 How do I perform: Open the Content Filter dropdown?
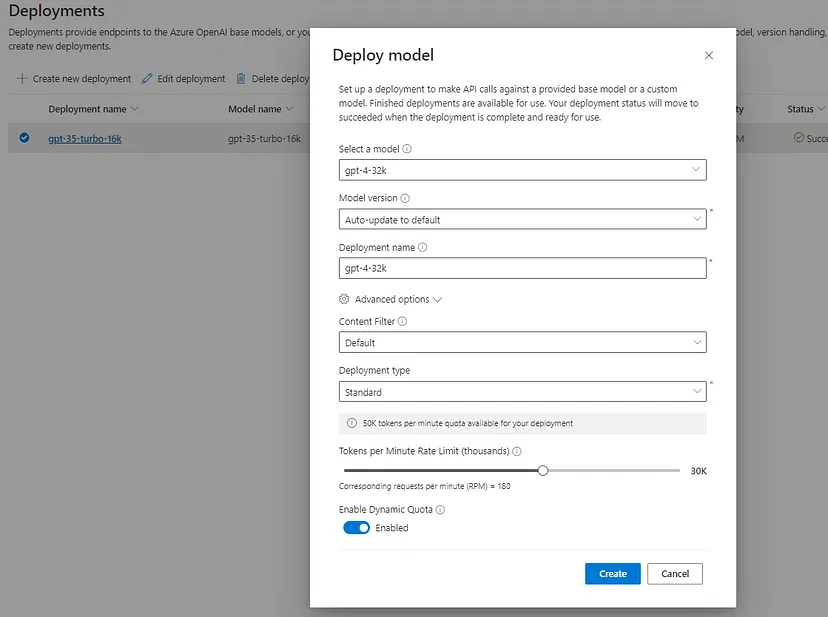tap(522, 342)
